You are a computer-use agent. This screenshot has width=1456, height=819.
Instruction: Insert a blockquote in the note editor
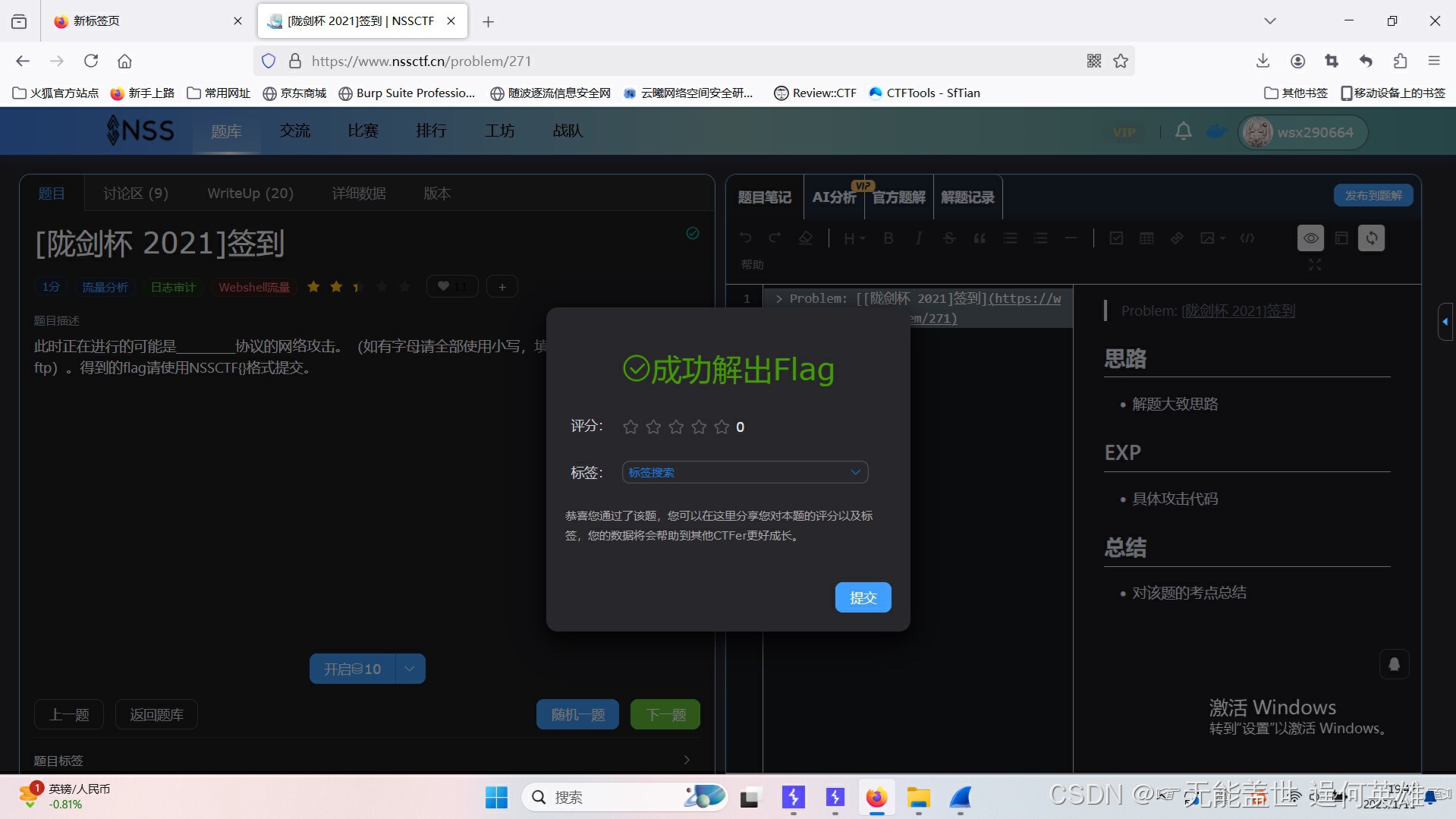tap(980, 238)
